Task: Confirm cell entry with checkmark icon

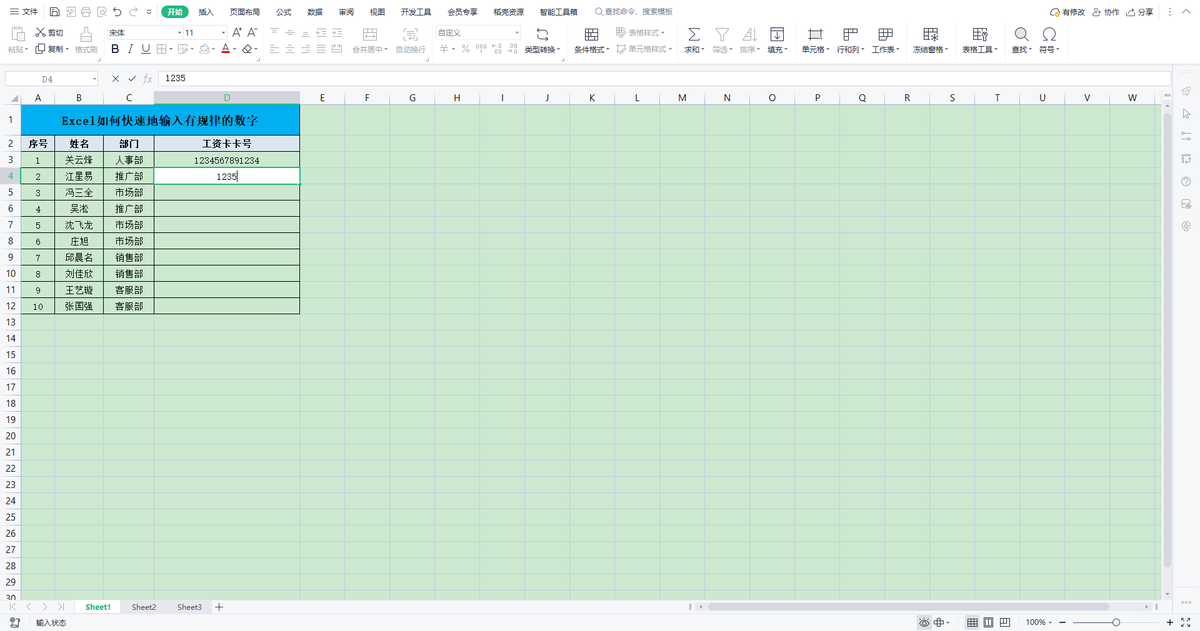Action: (132, 78)
